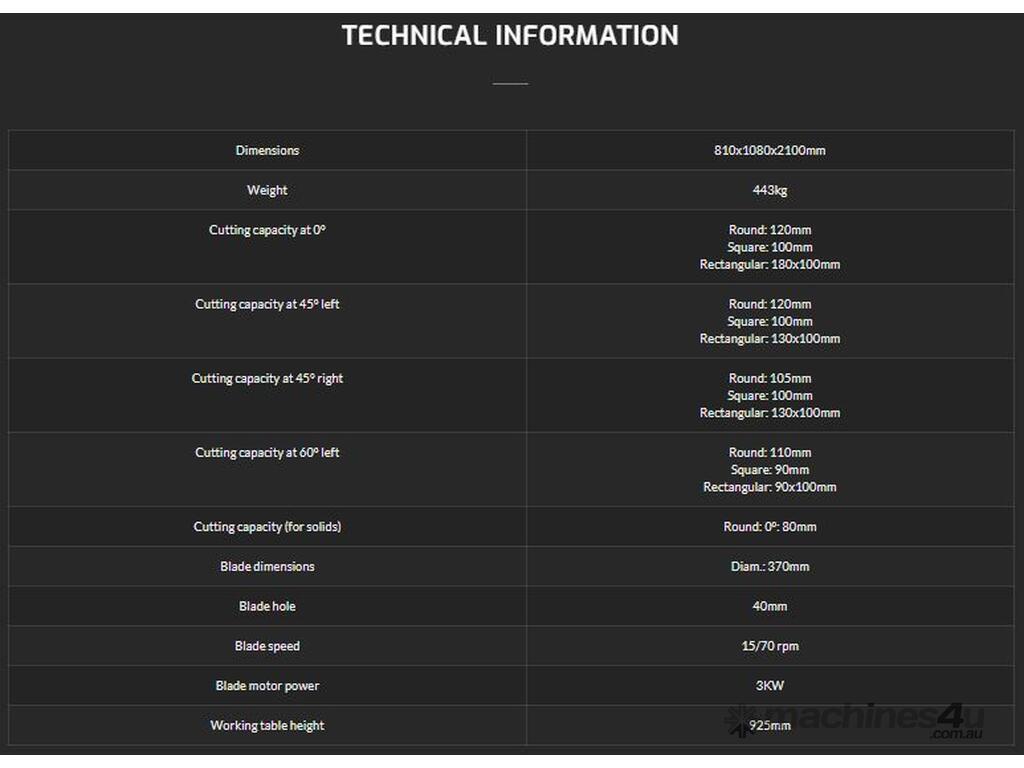This screenshot has height=768, width=1024.
Task: Click the Cutting capacity at 45° left label
Action: coord(267,304)
